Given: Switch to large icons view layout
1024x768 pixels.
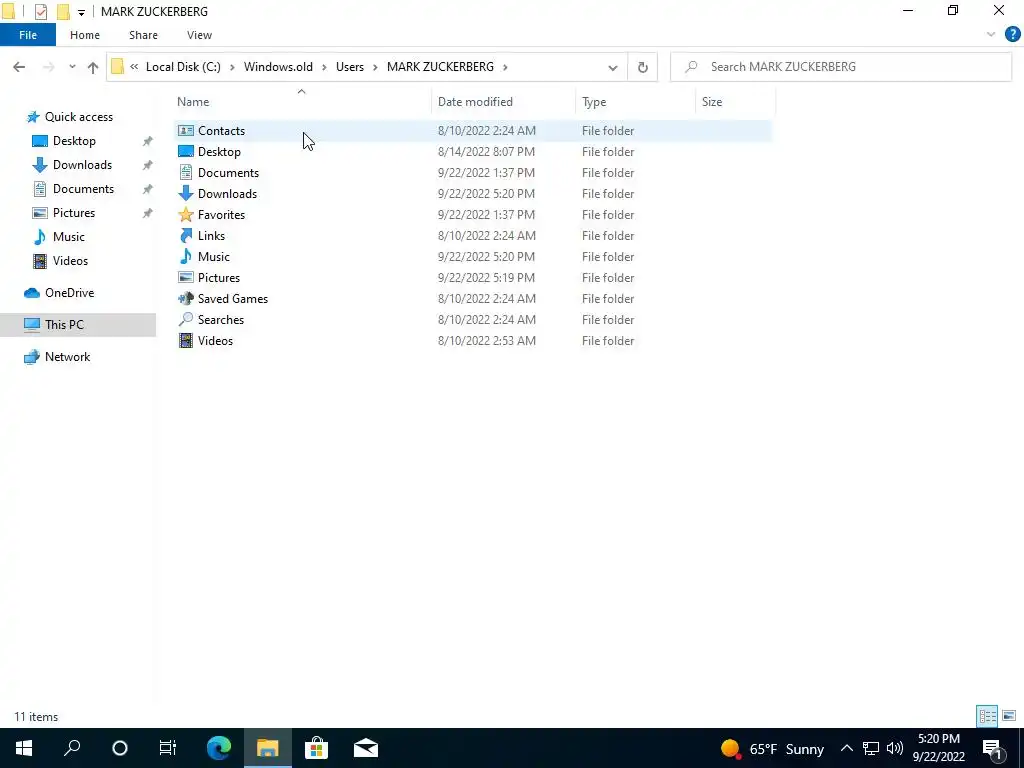Looking at the screenshot, I should [x=1009, y=716].
